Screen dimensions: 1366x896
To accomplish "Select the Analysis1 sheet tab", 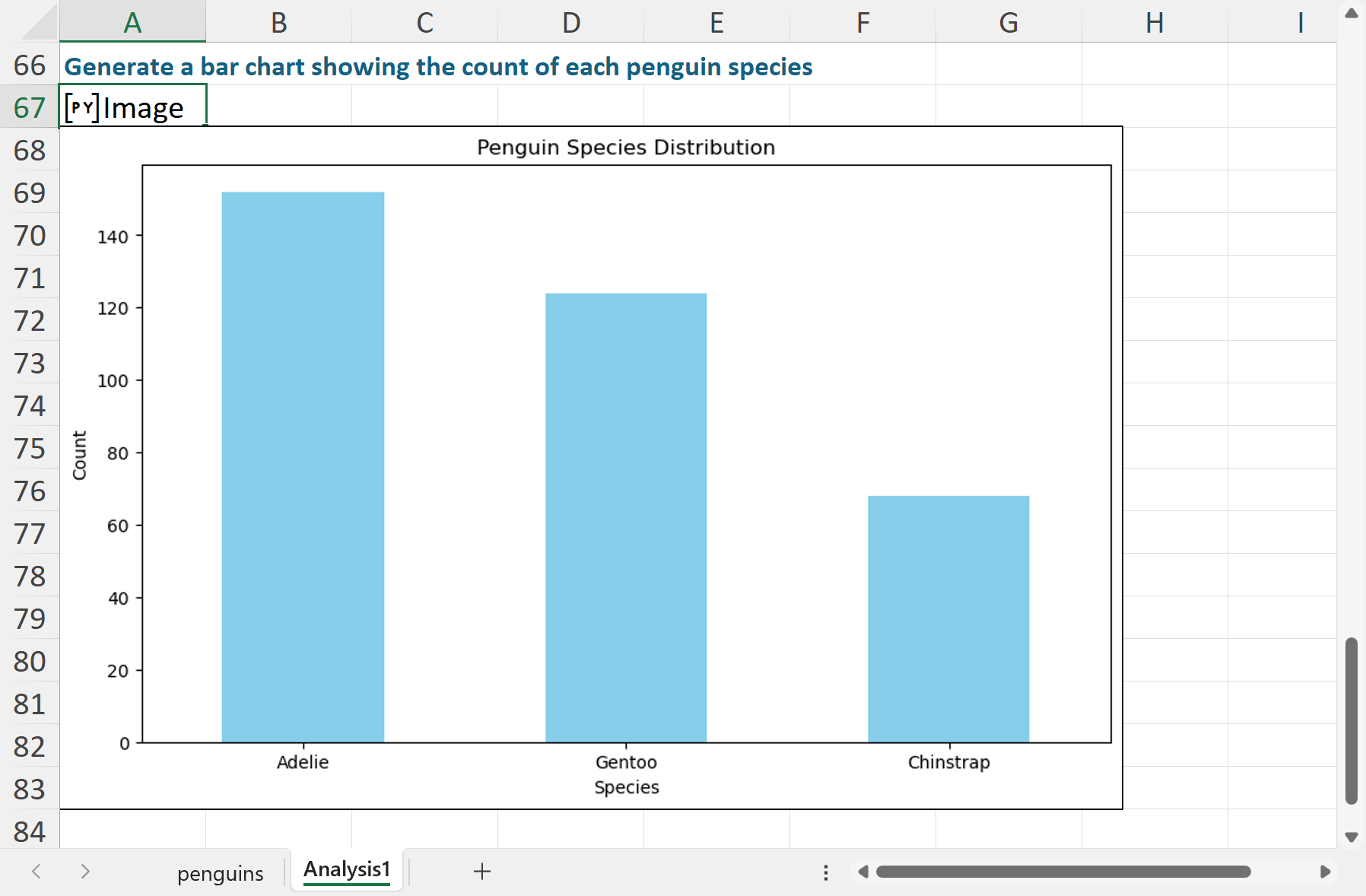I will (347, 869).
